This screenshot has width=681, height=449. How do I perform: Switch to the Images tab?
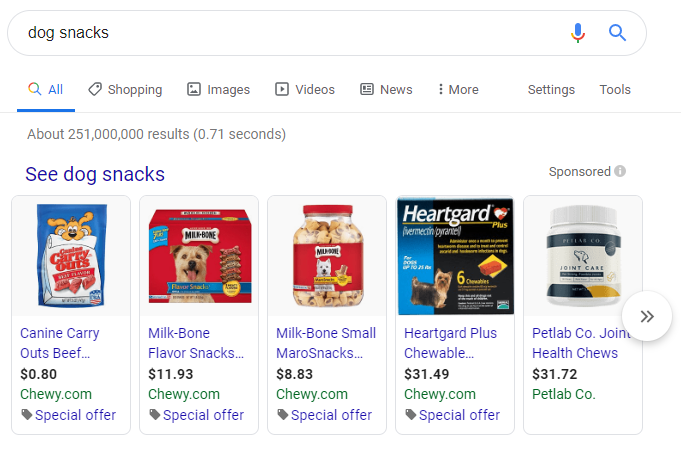[x=218, y=90]
